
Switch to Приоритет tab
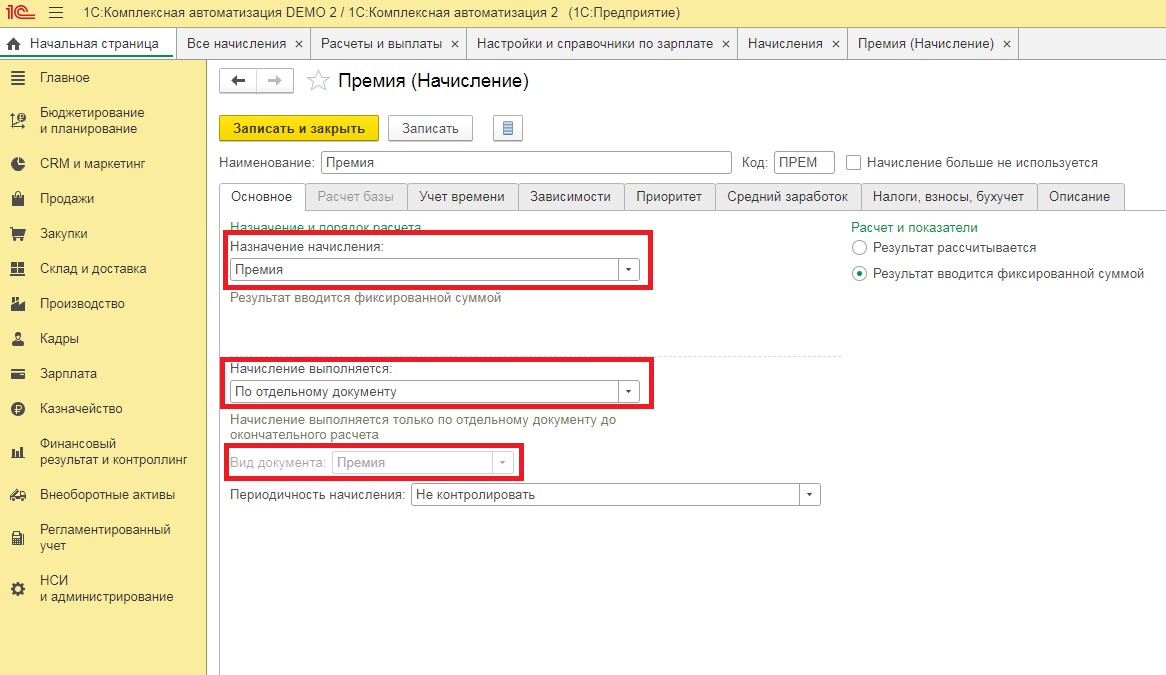(669, 197)
